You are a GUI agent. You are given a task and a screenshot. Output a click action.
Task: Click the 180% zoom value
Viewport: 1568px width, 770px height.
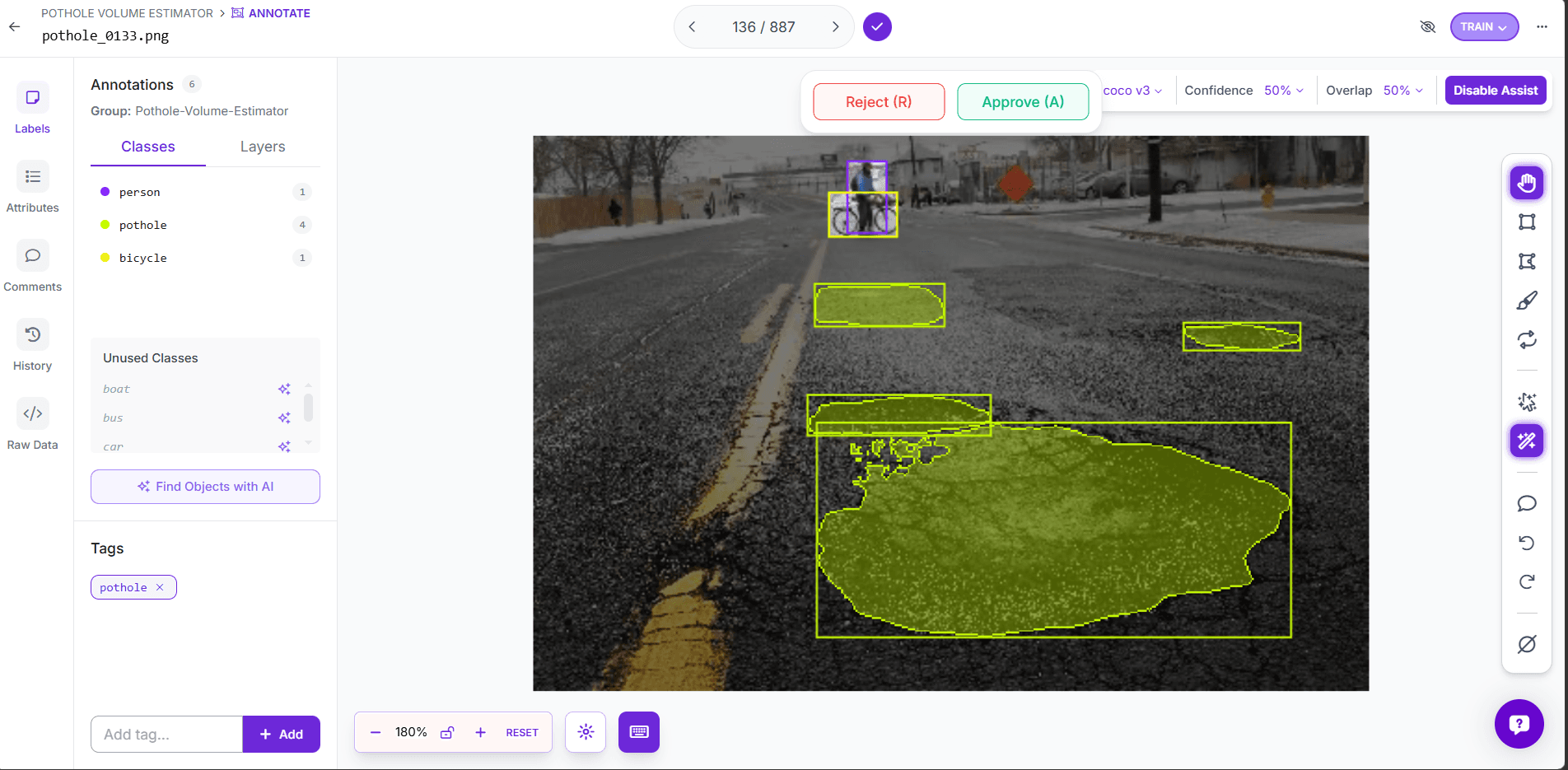point(411,732)
